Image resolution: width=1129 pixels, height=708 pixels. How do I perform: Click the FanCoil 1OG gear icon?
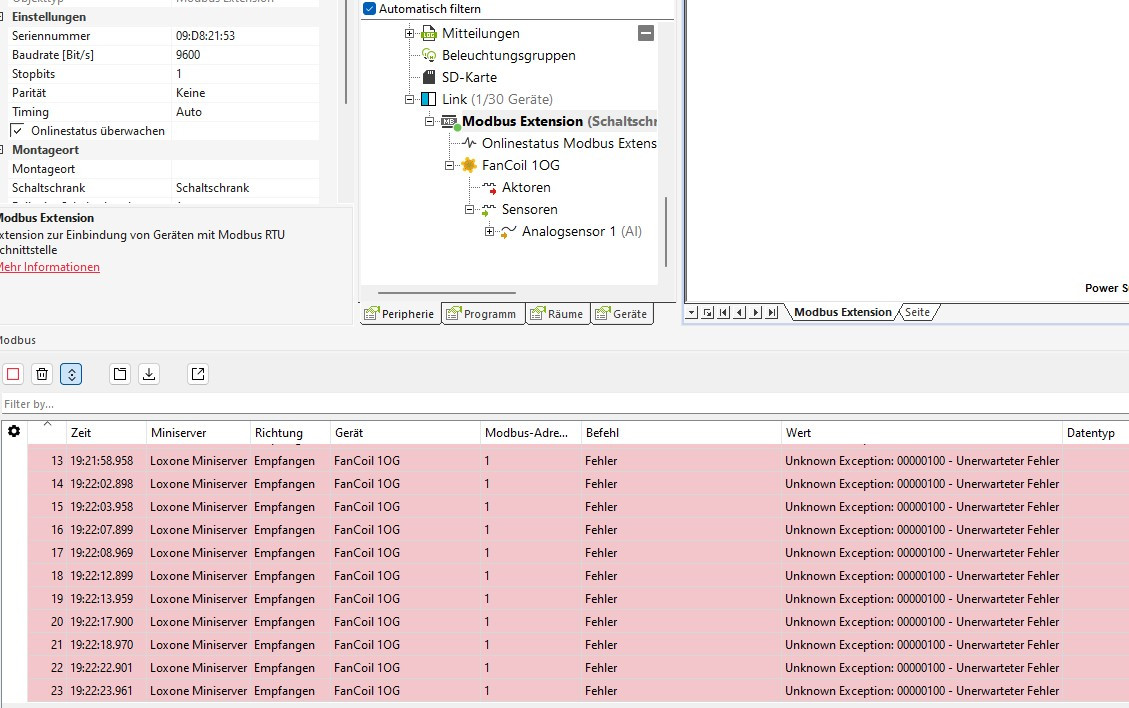click(468, 165)
